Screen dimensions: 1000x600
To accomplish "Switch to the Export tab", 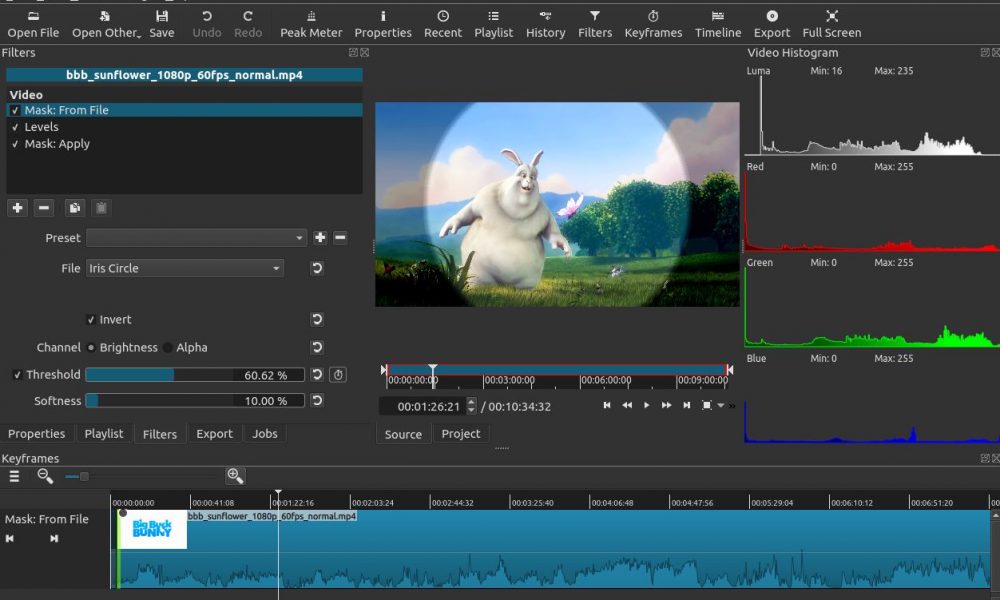I will (x=214, y=434).
